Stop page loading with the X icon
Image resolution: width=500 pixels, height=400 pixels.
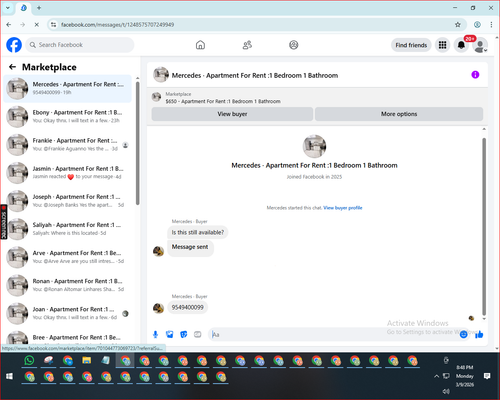(x=37, y=25)
